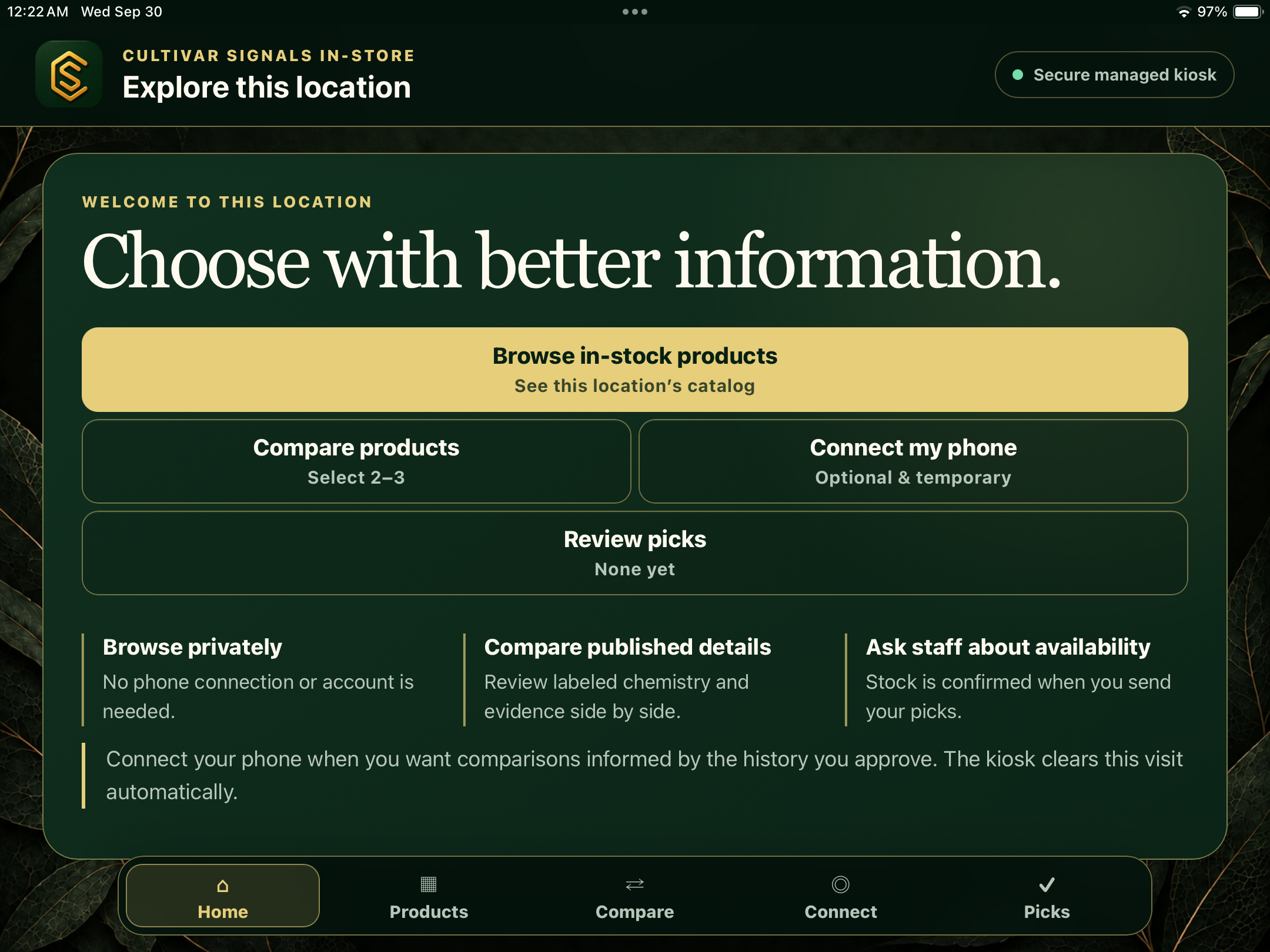Tap Compare products card
Viewport: 1270px width, 952px height.
(x=356, y=461)
